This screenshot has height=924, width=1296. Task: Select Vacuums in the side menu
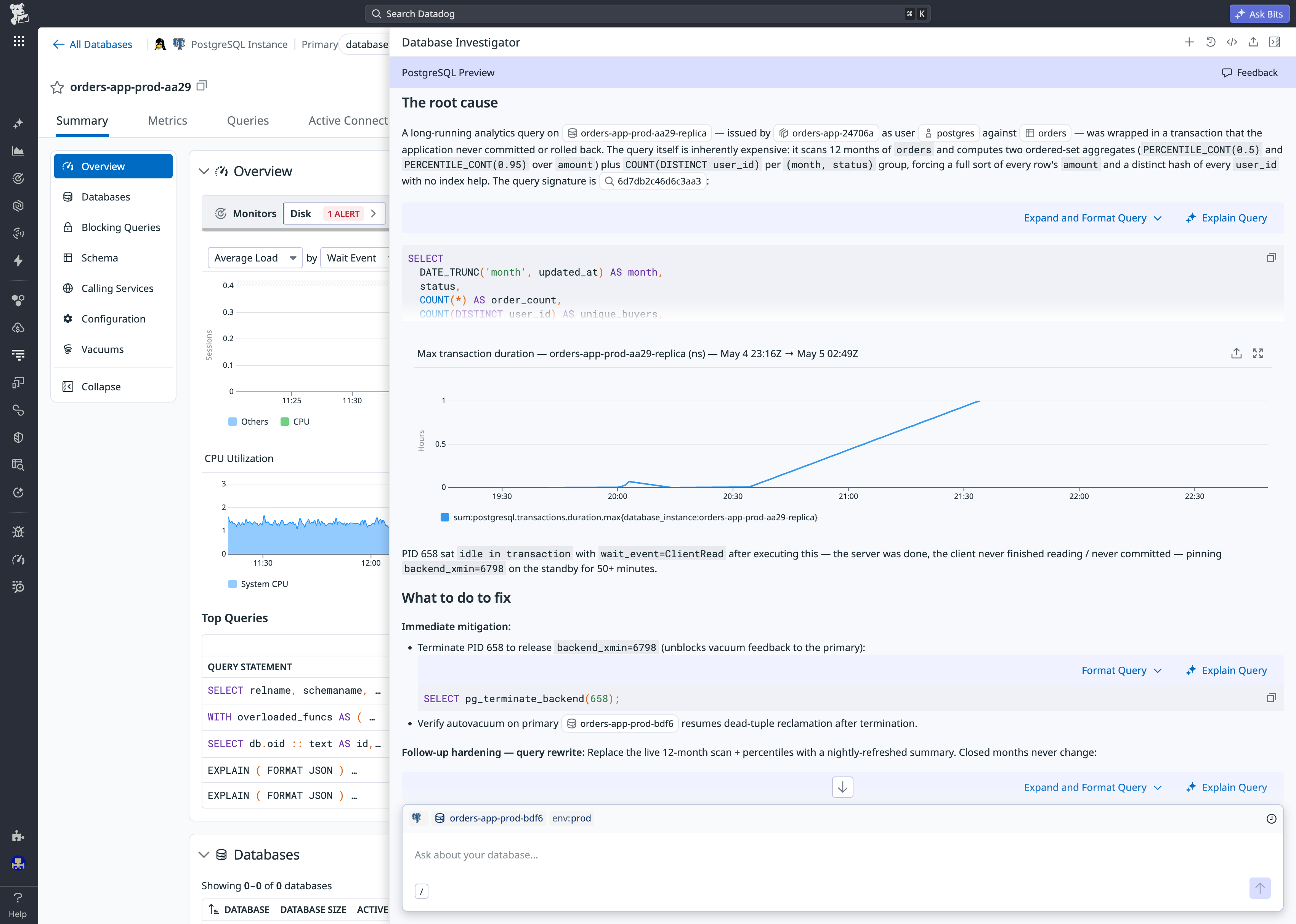point(113,349)
